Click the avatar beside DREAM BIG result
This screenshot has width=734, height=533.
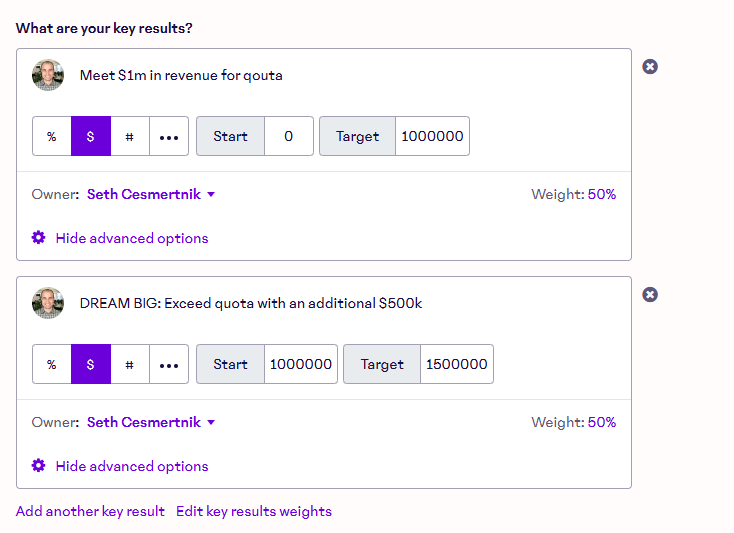point(48,304)
